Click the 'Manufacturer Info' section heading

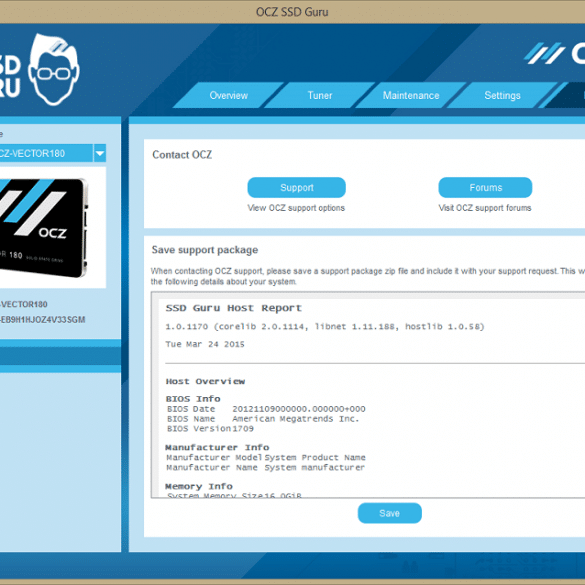217,447
